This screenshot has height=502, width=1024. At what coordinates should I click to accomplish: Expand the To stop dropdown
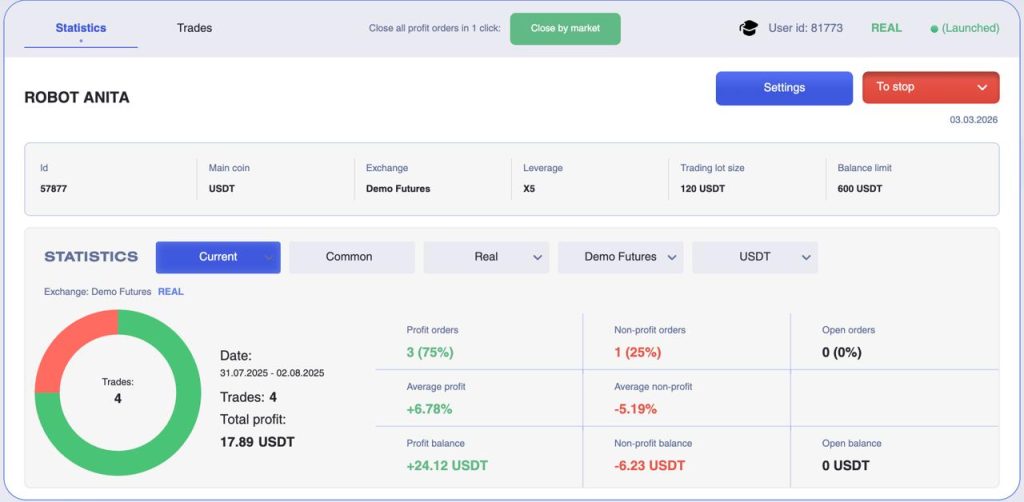930,88
